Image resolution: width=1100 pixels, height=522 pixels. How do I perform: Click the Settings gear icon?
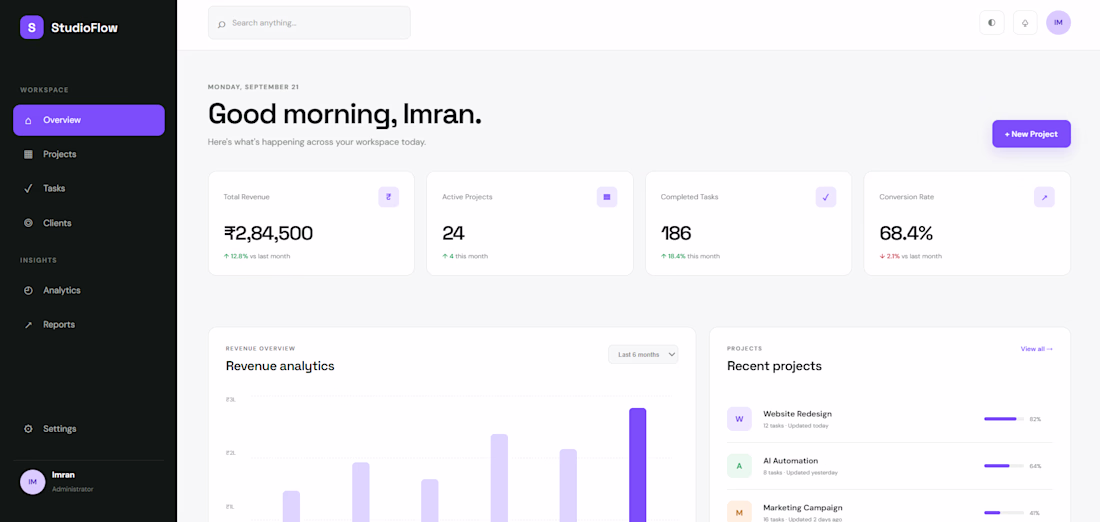pyautogui.click(x=28, y=429)
